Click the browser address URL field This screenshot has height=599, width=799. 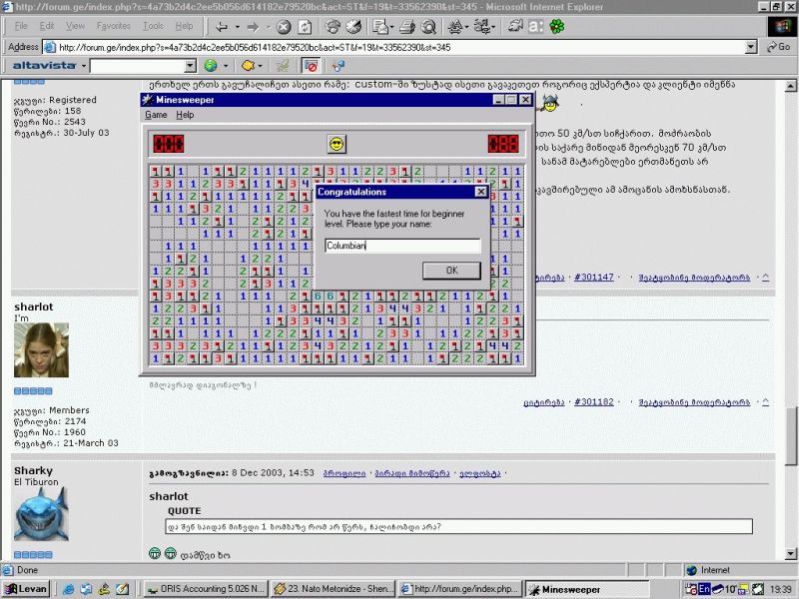(x=395, y=47)
